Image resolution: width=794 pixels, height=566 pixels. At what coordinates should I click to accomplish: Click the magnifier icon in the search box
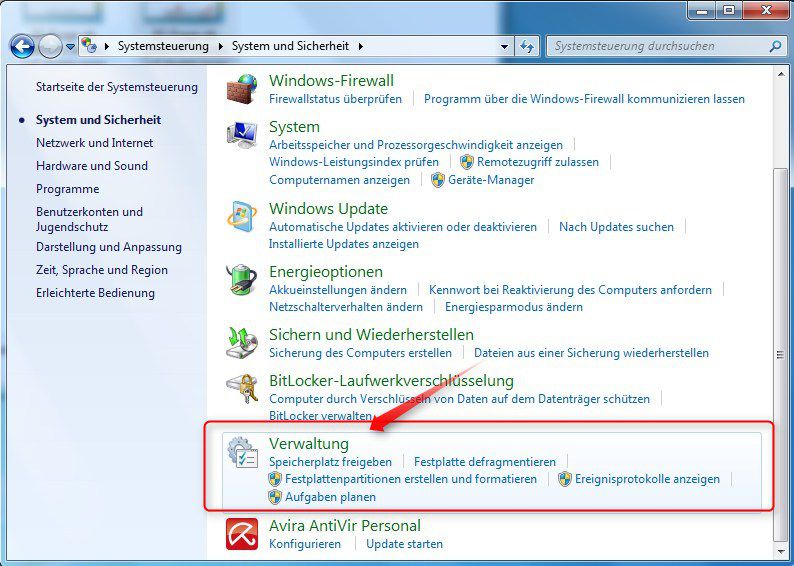(775, 47)
